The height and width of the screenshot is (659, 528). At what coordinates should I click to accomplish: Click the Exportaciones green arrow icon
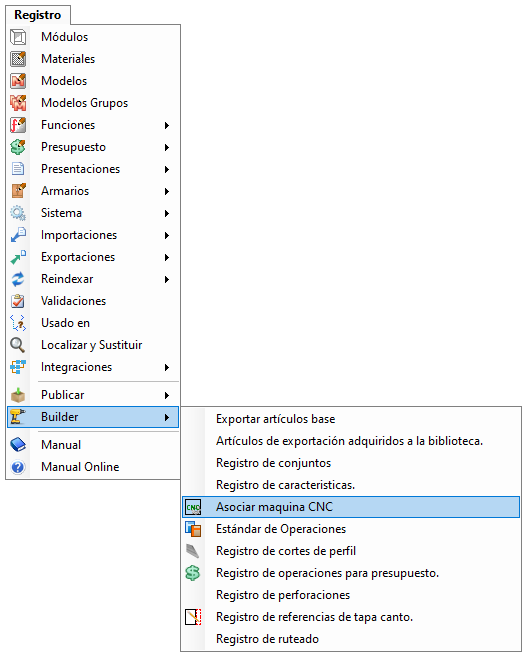(18, 257)
